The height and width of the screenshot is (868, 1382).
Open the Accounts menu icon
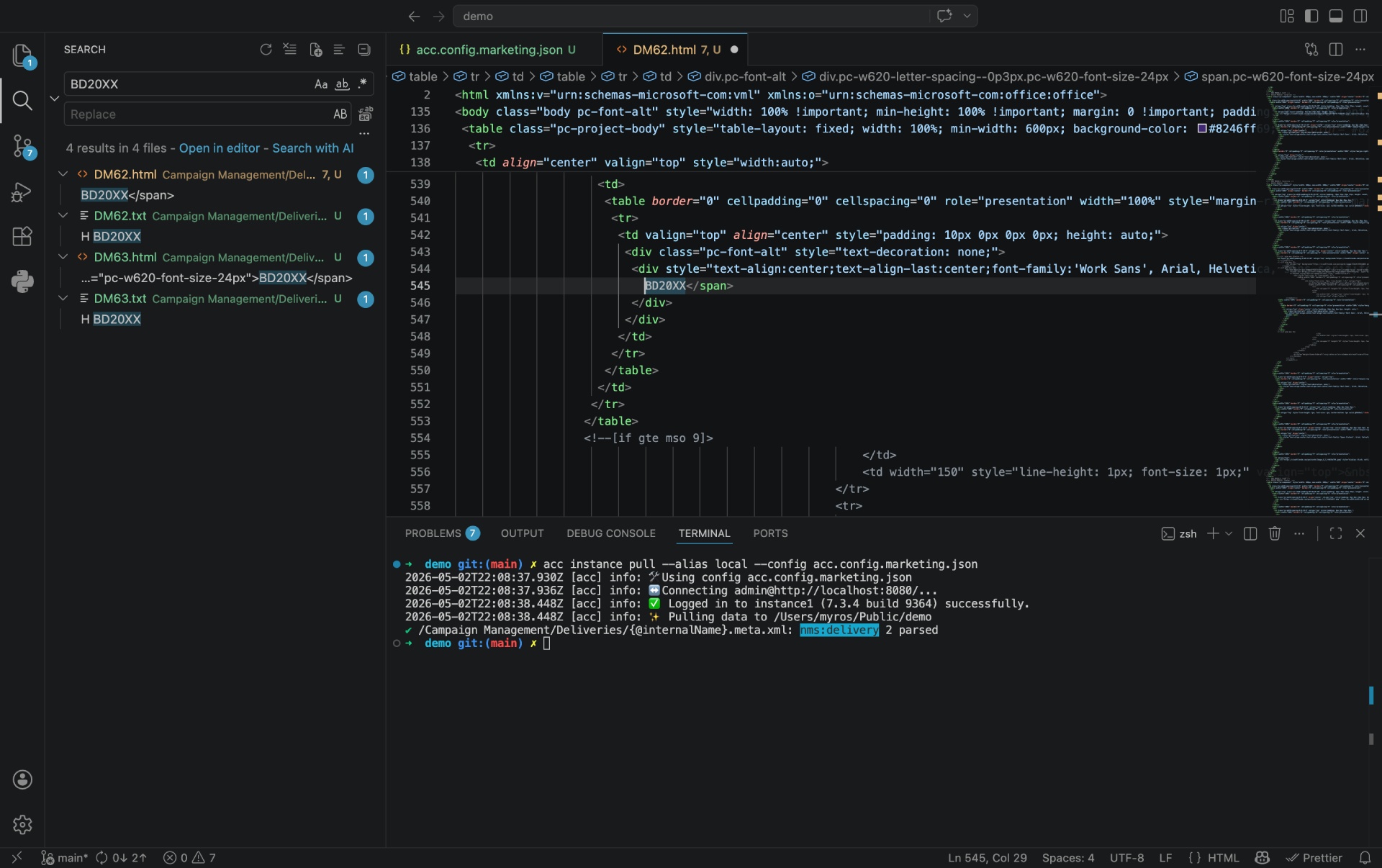[x=22, y=779]
